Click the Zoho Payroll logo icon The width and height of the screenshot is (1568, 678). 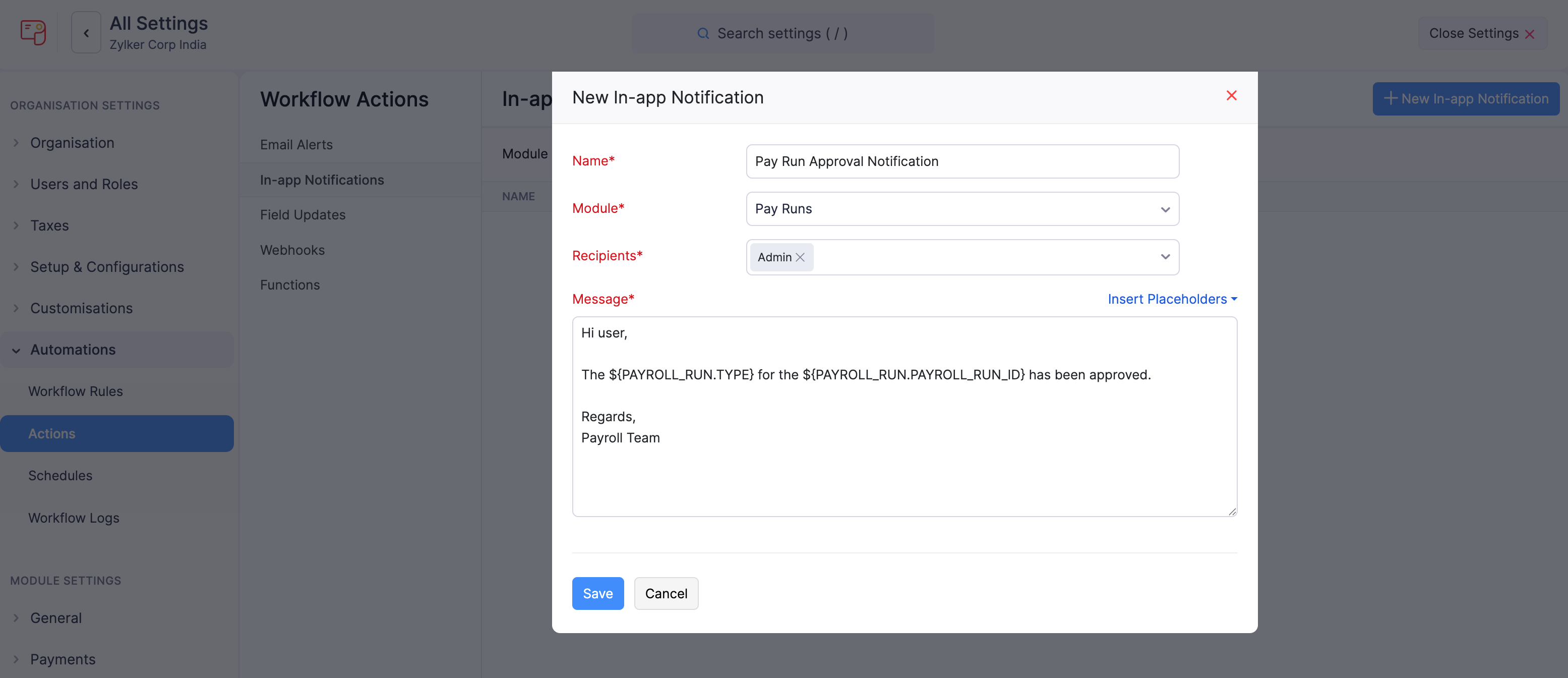coord(33,32)
